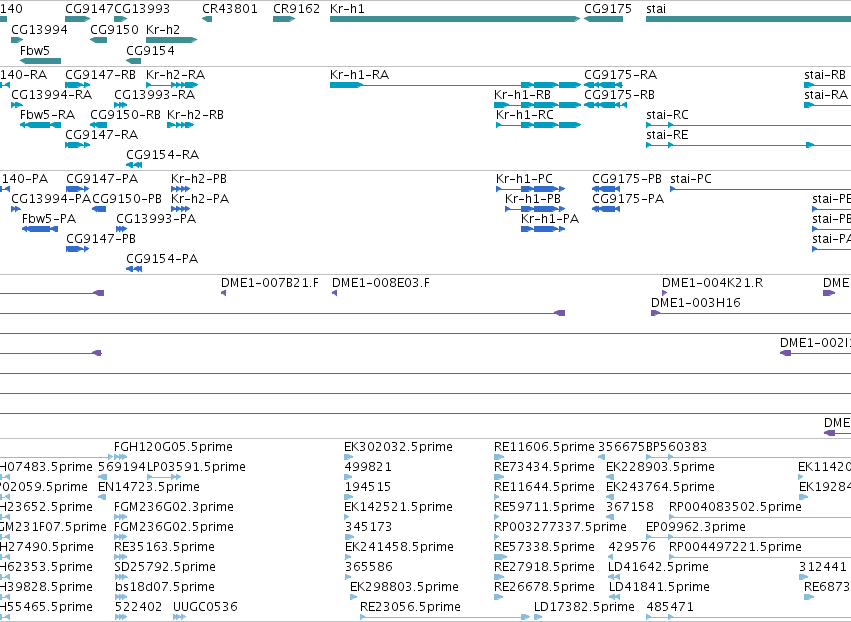Select the stai-RC transcript label
Image resolution: width=851 pixels, height=622 pixels.
tap(667, 115)
